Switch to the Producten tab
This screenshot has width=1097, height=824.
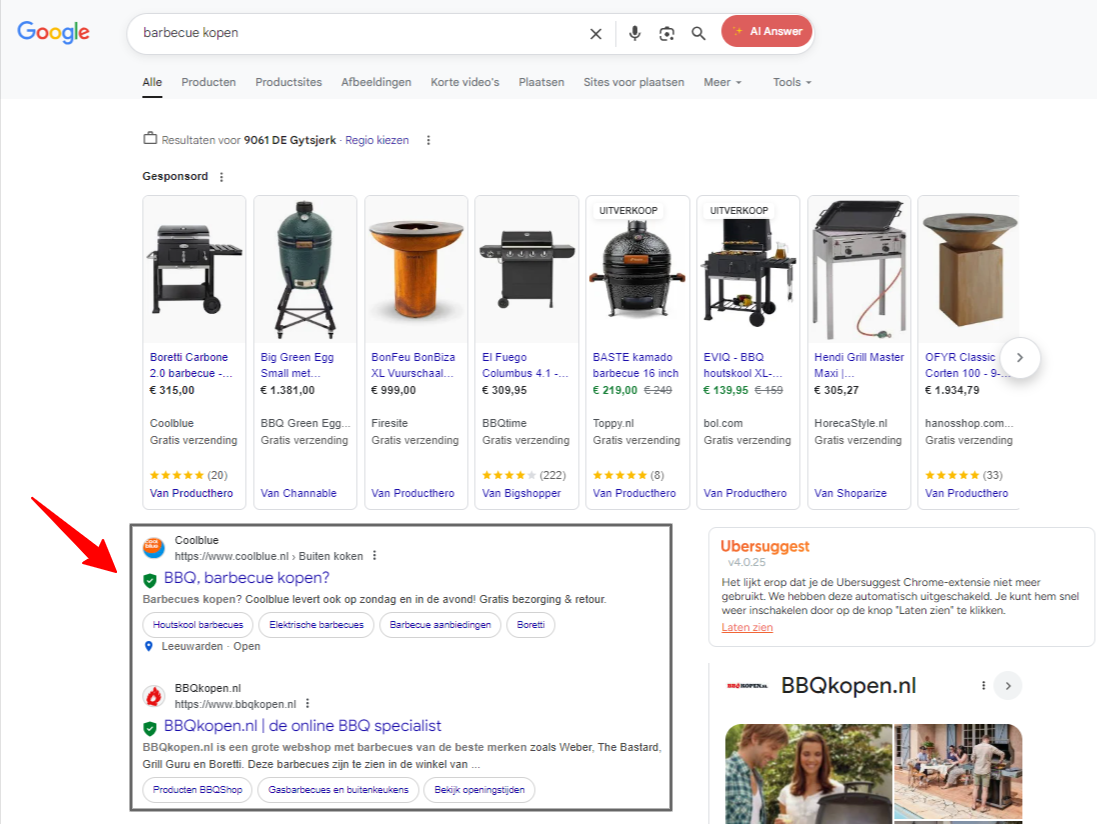pyautogui.click(x=208, y=82)
